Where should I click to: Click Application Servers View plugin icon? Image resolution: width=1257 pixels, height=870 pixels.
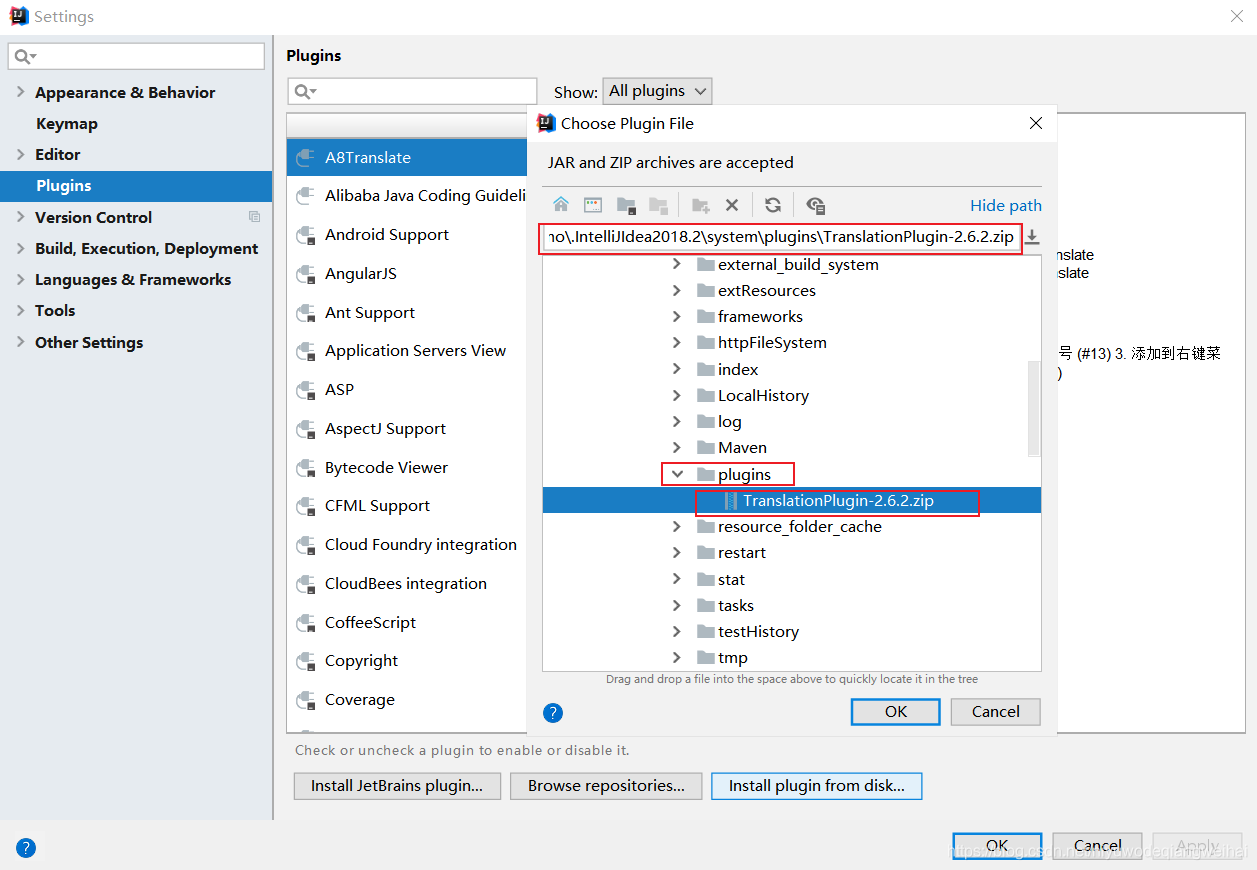[306, 351]
